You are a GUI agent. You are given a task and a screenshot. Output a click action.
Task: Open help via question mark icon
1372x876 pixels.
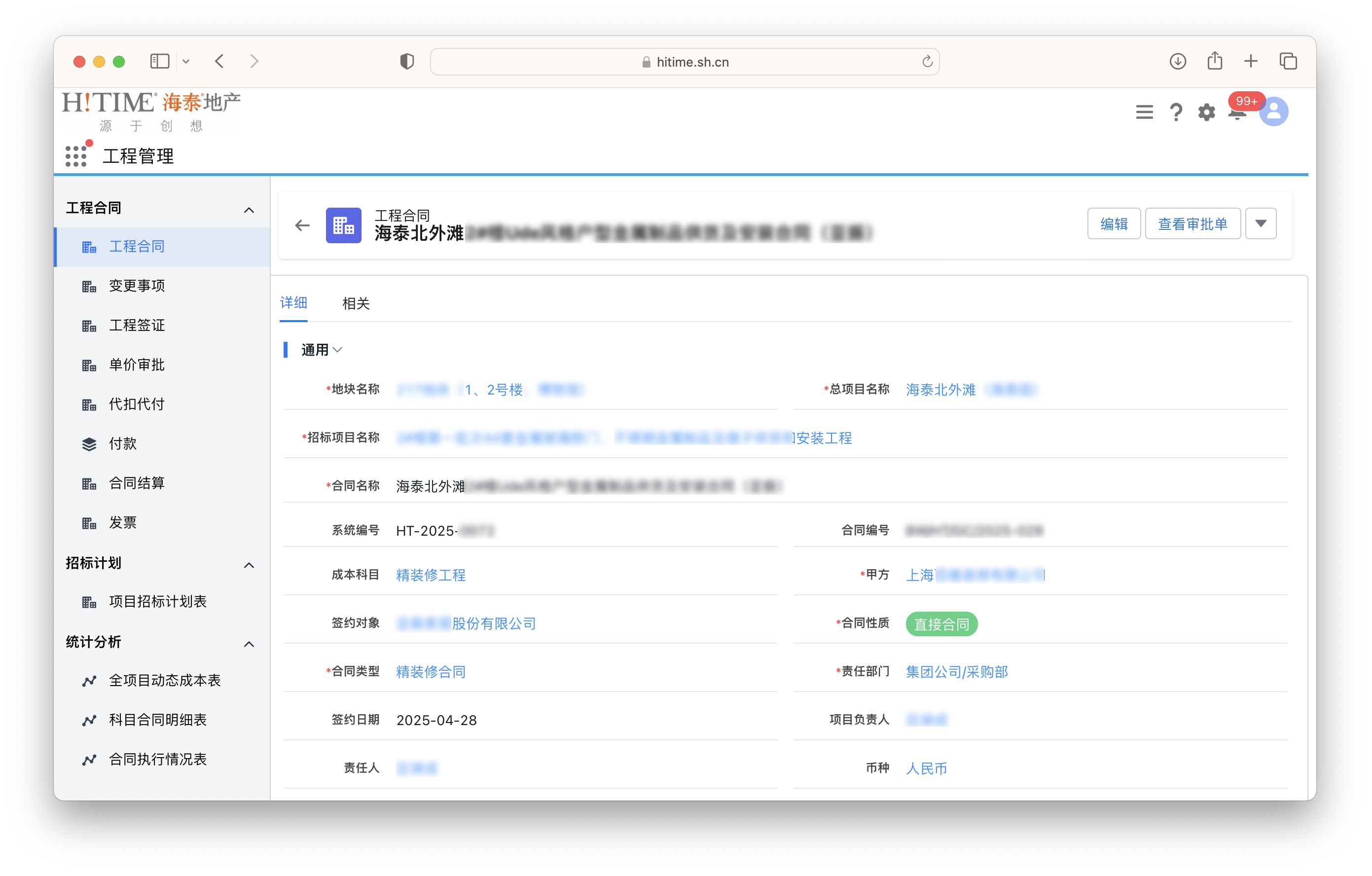coord(1175,111)
